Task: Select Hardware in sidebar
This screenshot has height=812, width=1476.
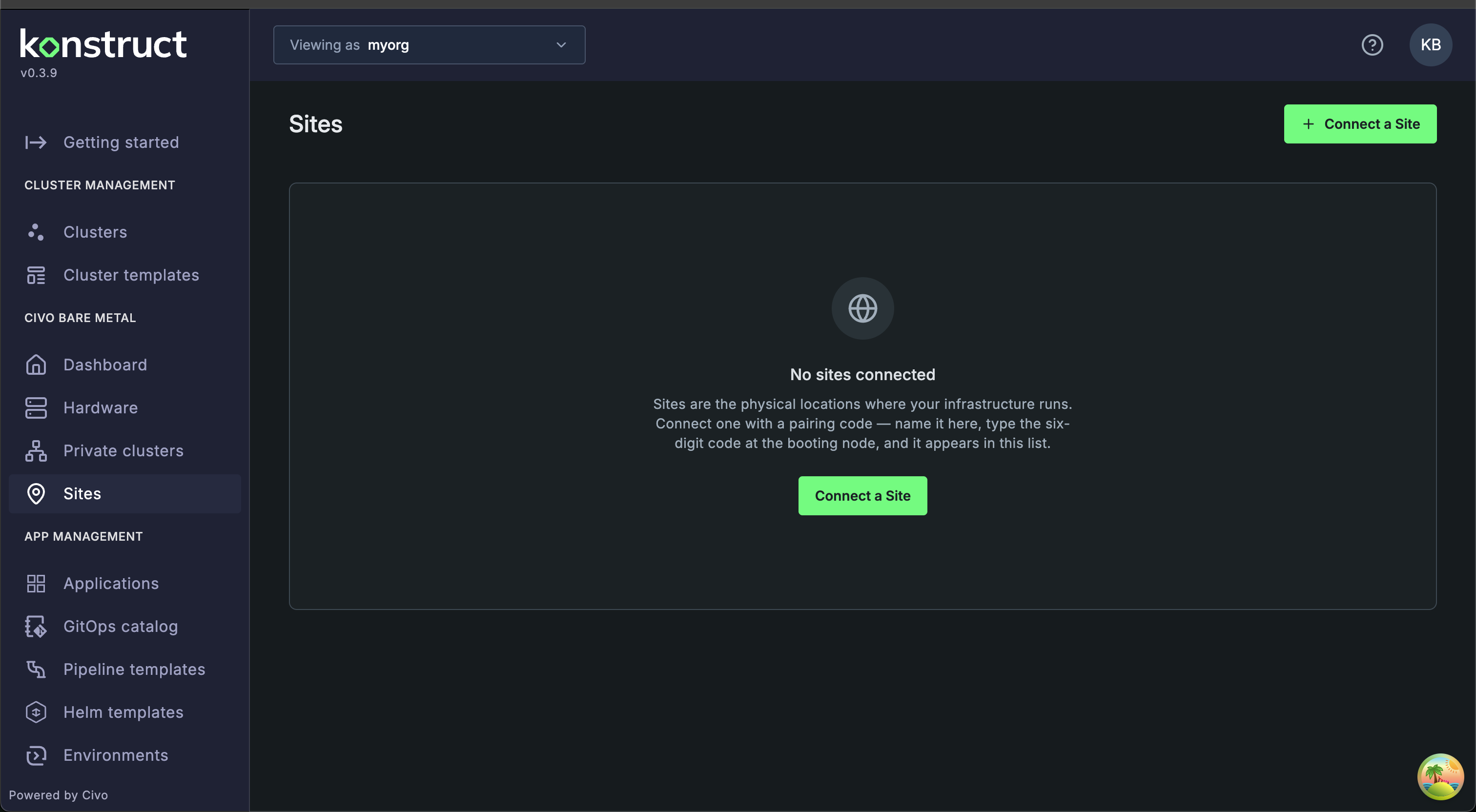Action: tap(125, 407)
